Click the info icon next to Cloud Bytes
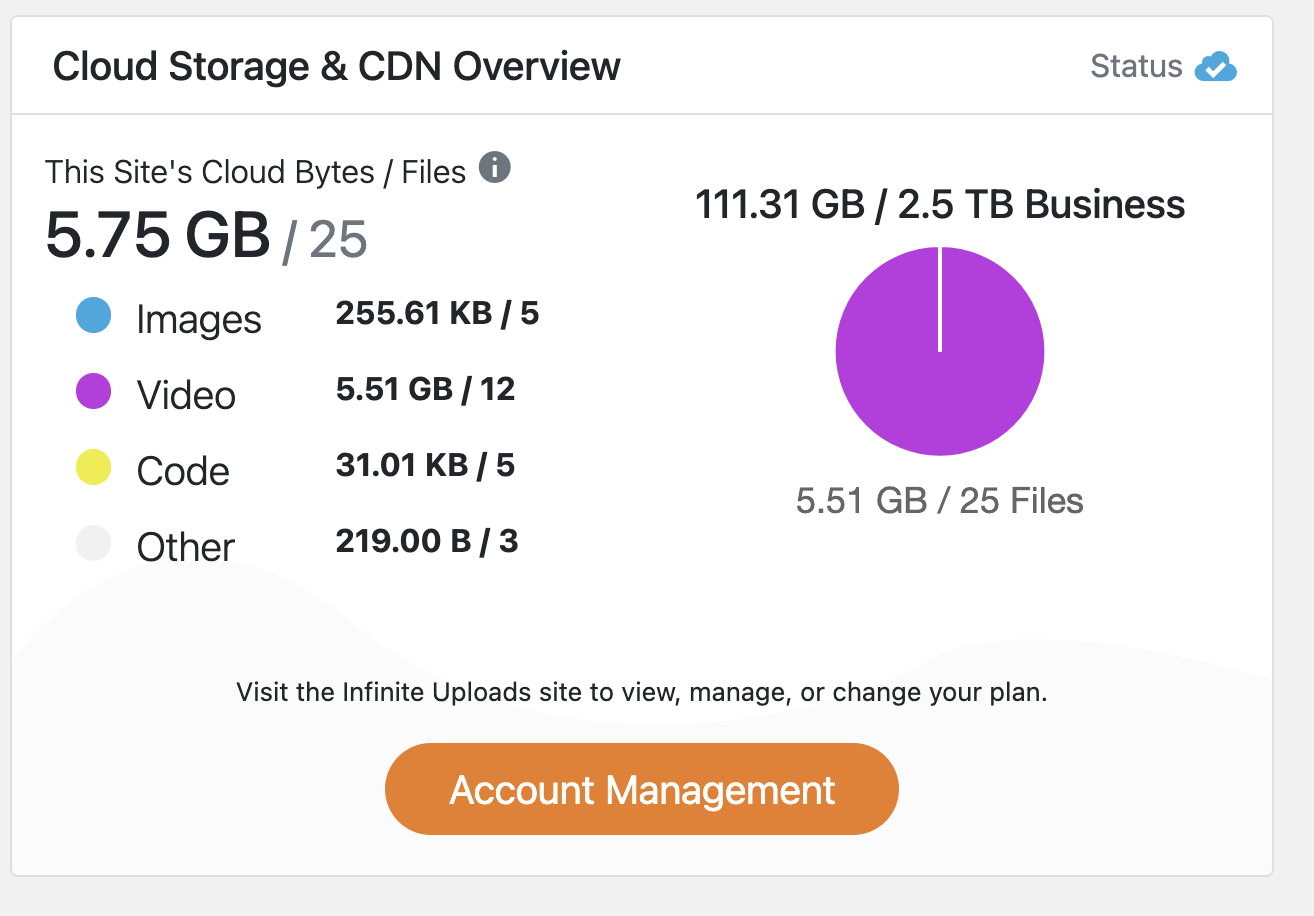The width and height of the screenshot is (1314, 916). pyautogui.click(x=494, y=169)
